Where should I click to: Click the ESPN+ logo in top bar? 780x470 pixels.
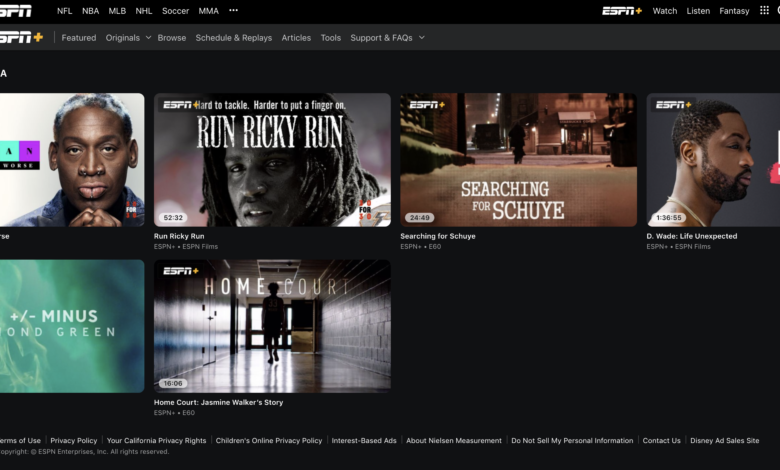(622, 11)
